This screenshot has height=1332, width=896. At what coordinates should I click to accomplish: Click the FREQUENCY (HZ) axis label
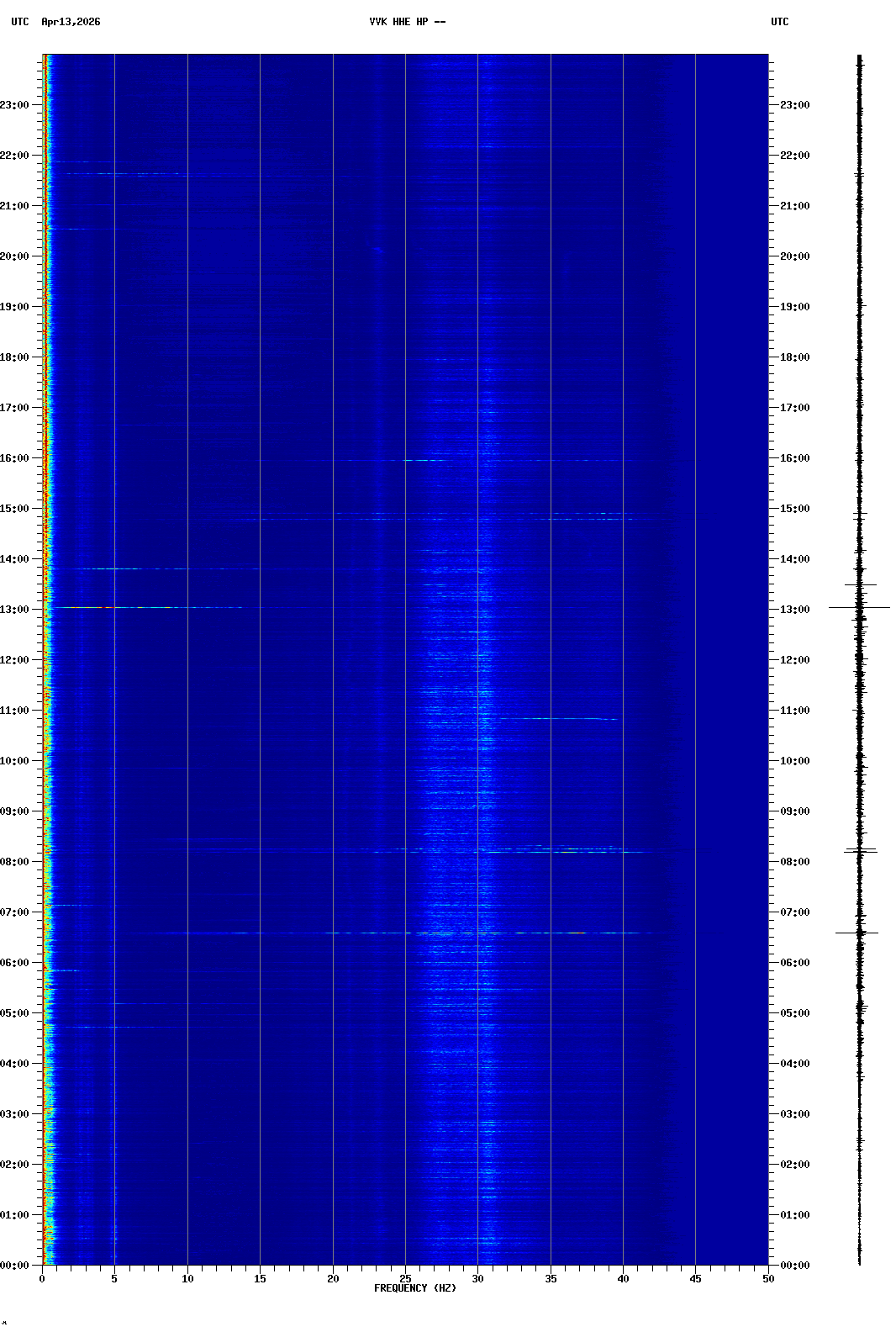(415, 1288)
